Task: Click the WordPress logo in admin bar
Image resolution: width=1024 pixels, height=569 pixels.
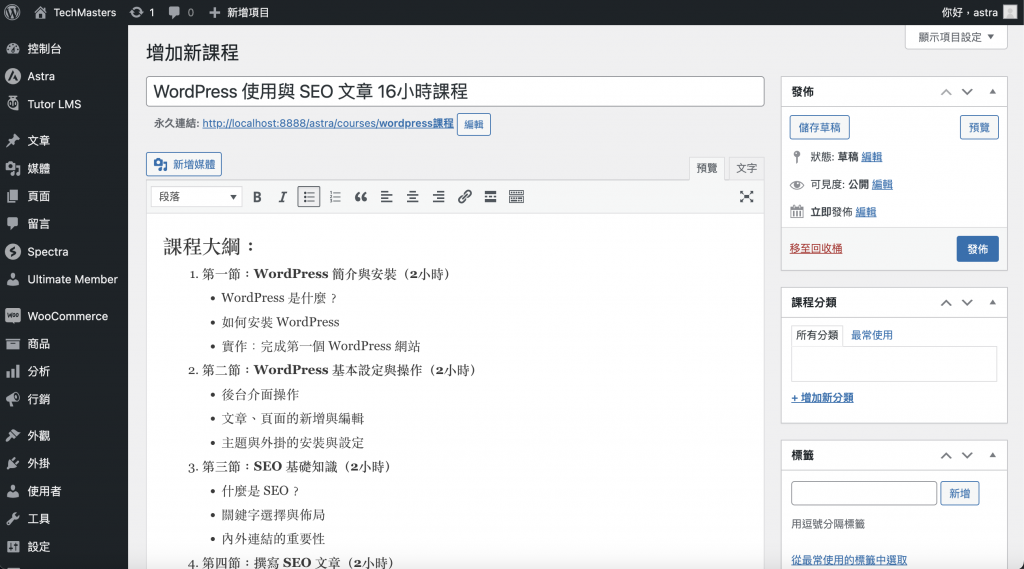Action: pyautogui.click(x=12, y=12)
